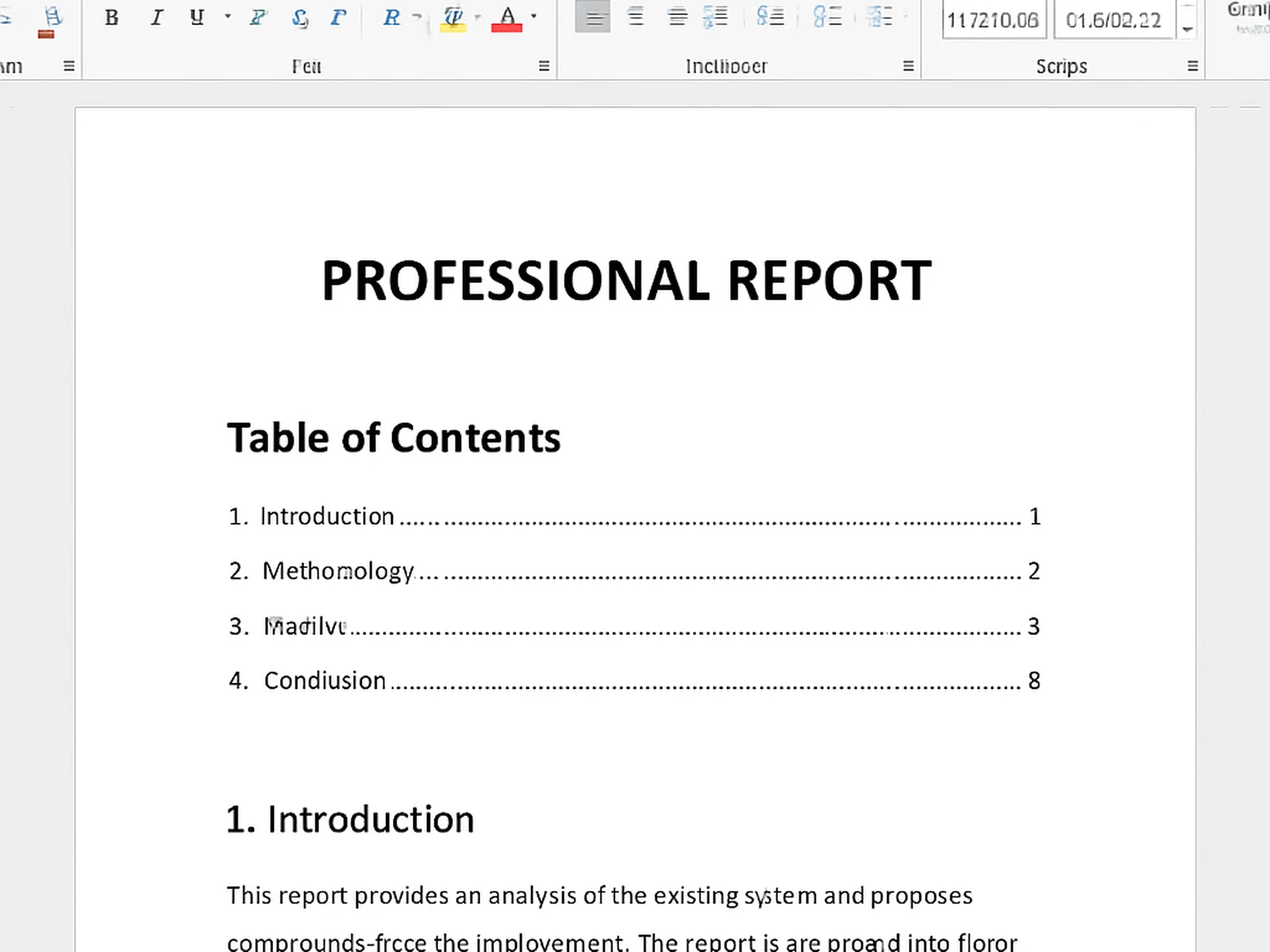Select the left align option
Image resolution: width=1270 pixels, height=952 pixels.
coord(594,17)
